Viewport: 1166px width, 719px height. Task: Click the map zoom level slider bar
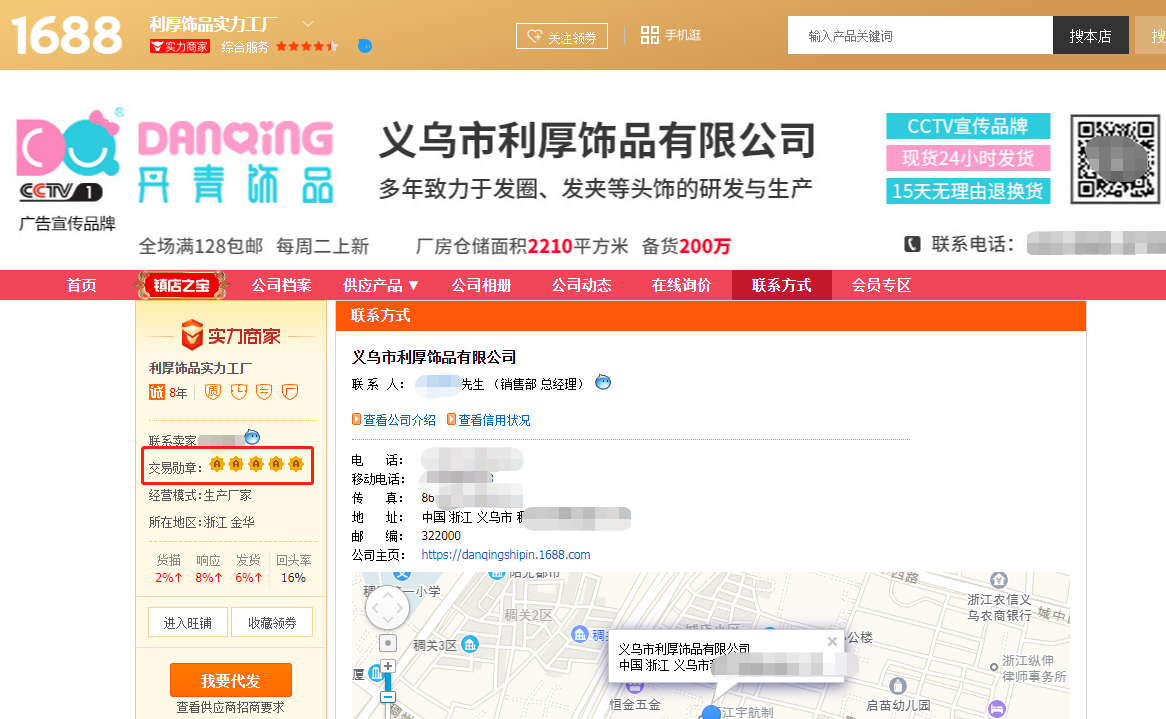pos(387,682)
